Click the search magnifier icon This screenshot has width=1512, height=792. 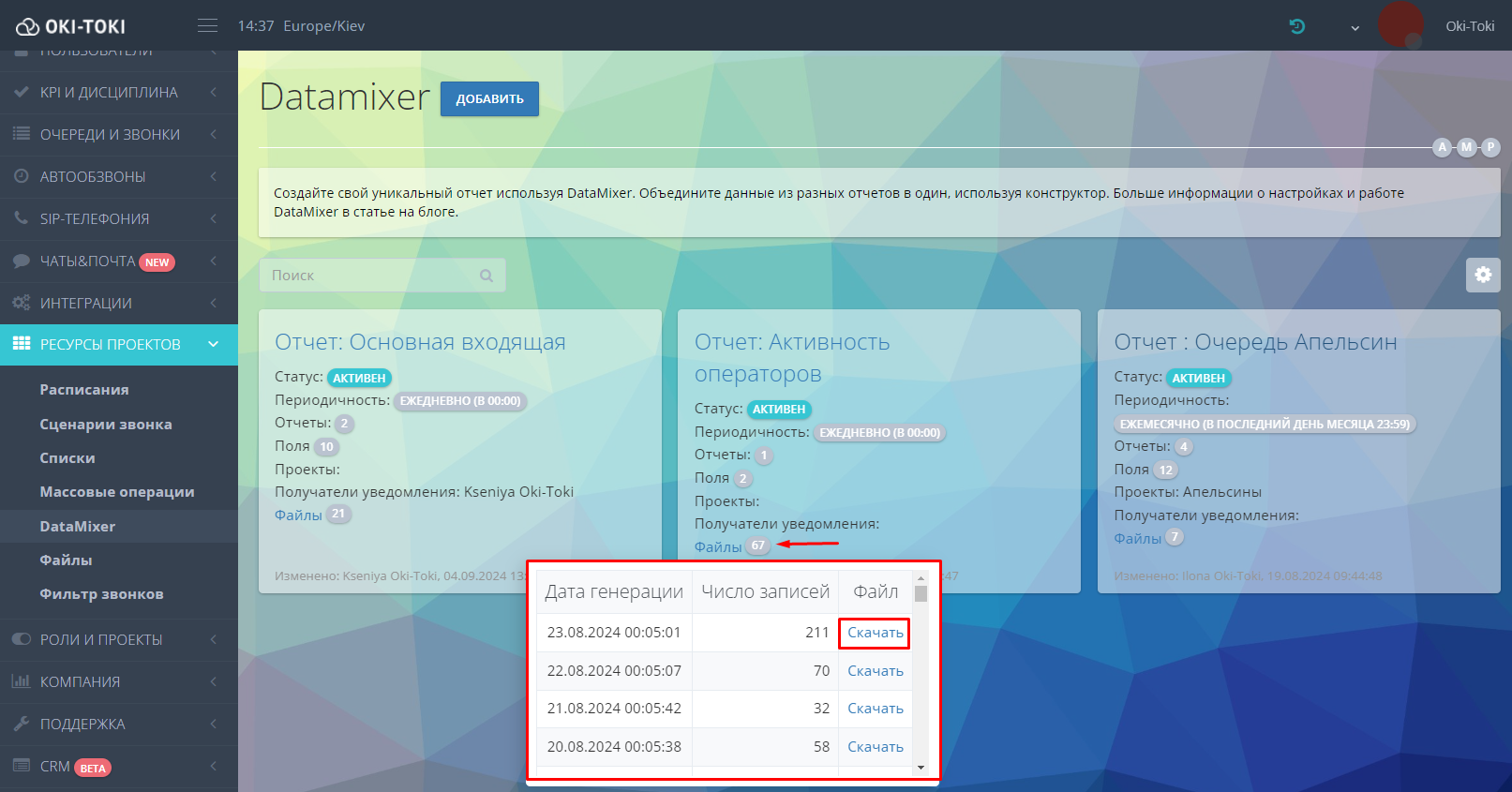[487, 276]
